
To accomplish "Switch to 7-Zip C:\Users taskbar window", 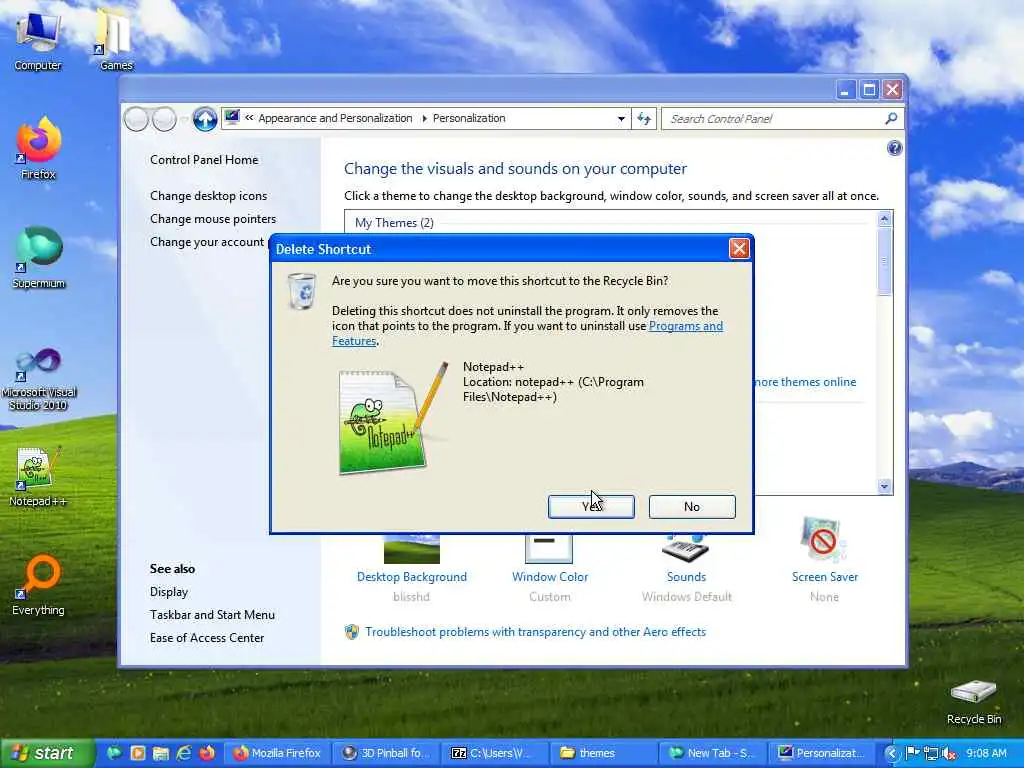I will (x=494, y=753).
